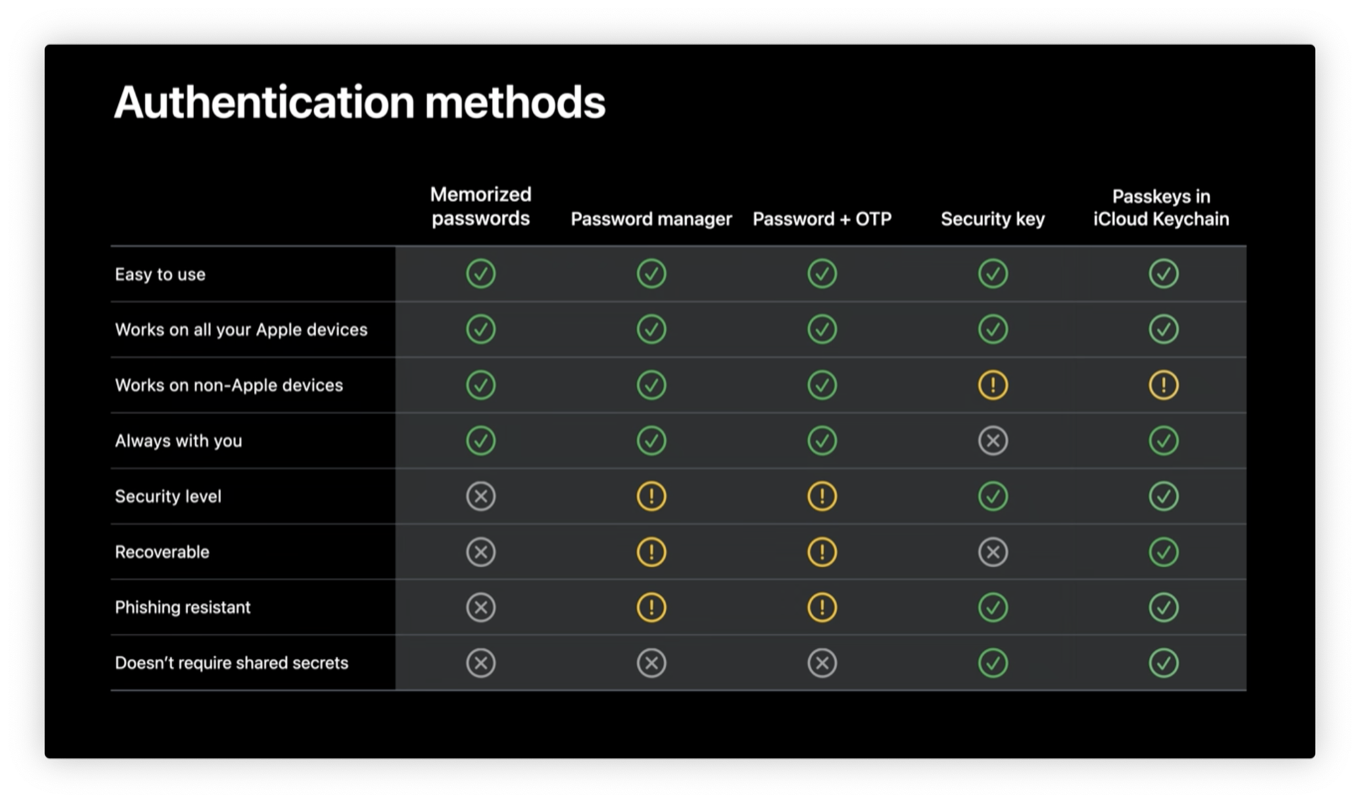Click the Password + OTP column header
The height and width of the screenshot is (803, 1360).
[822, 219]
